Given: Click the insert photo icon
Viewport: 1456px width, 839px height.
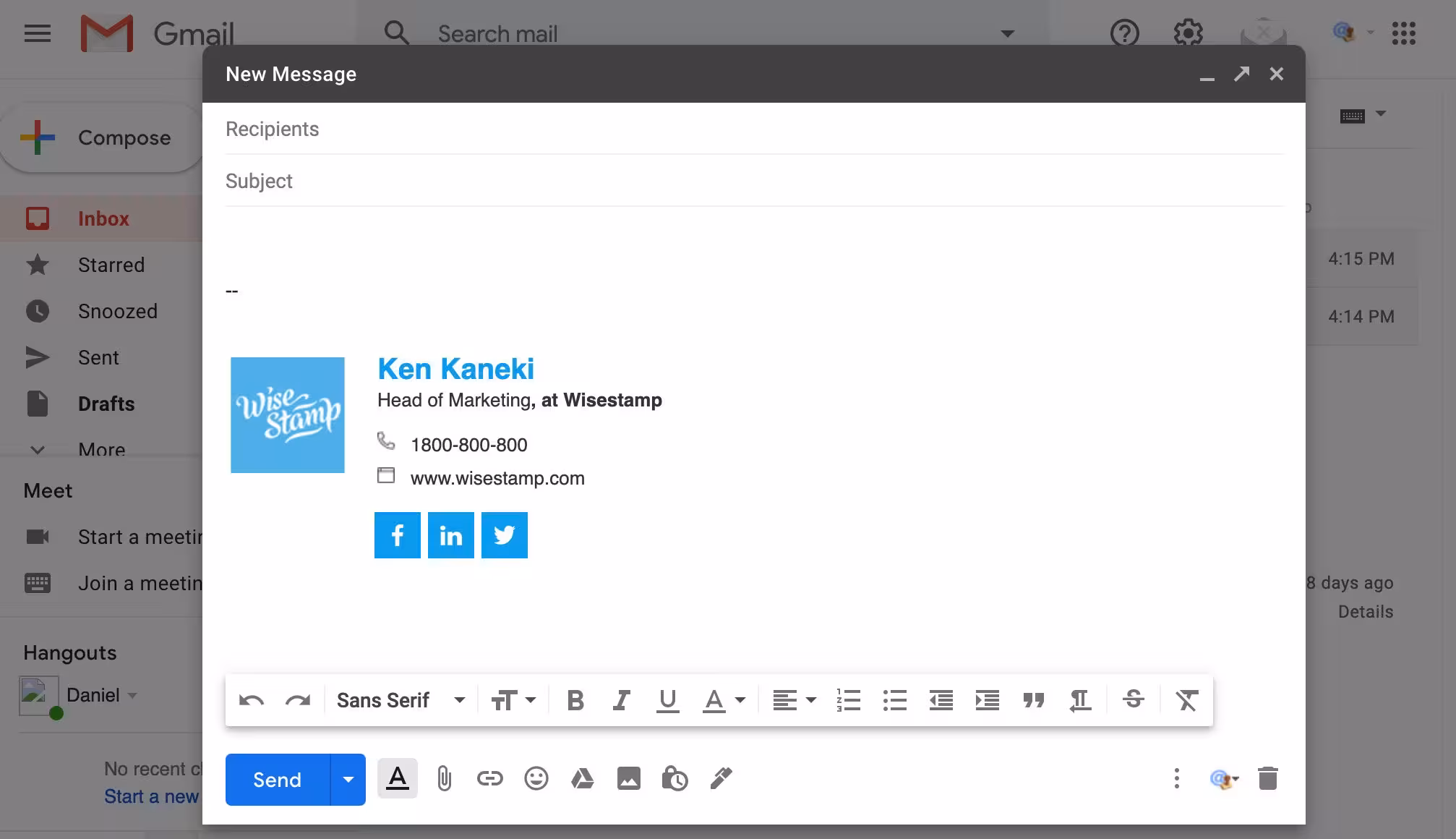Looking at the screenshot, I should (x=628, y=779).
